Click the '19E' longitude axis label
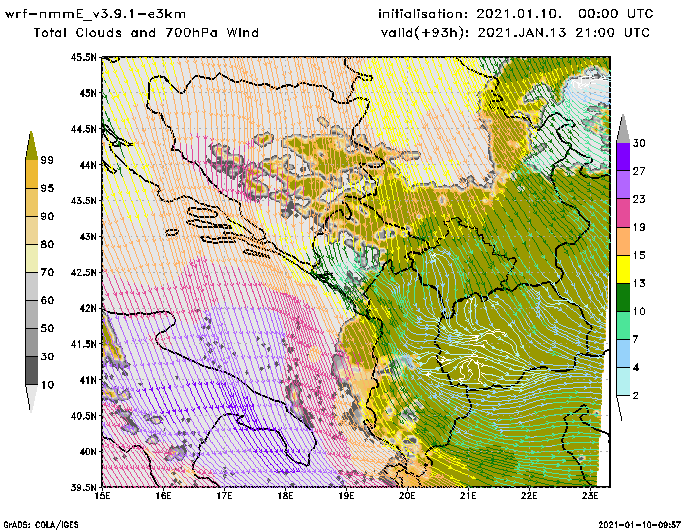This screenshot has height=530, width=700. (x=346, y=496)
